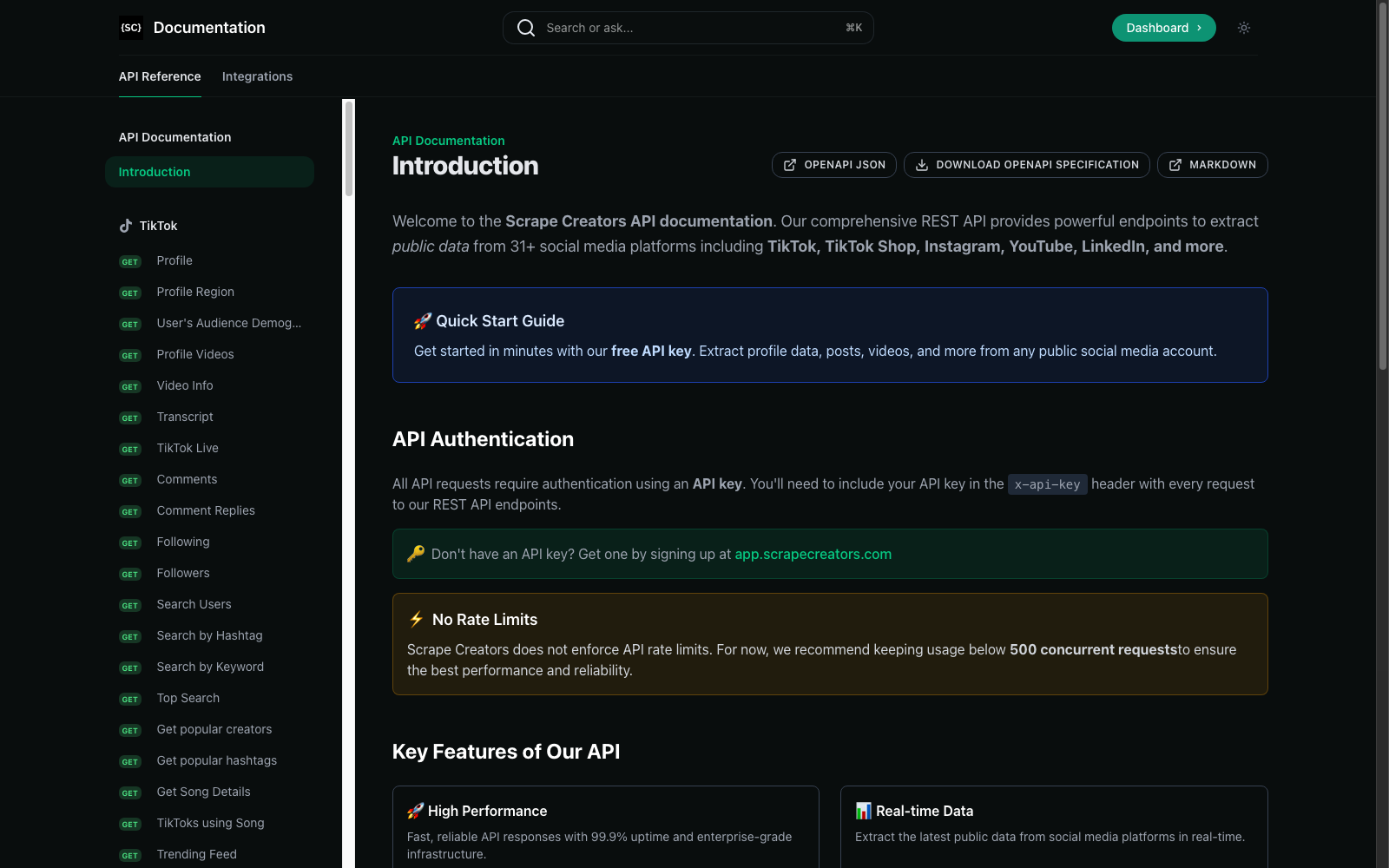Click the sidebar scrollbar thumb
Viewport: 1389px width, 868px height.
[349, 148]
